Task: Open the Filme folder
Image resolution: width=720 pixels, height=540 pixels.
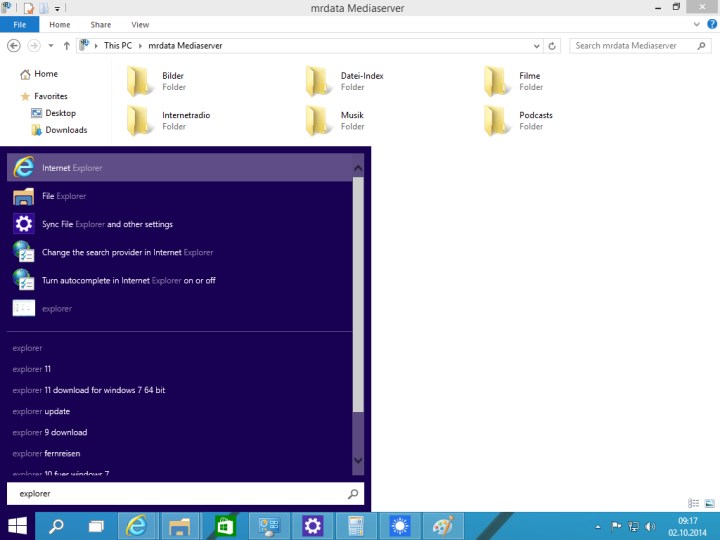Action: pyautogui.click(x=513, y=81)
